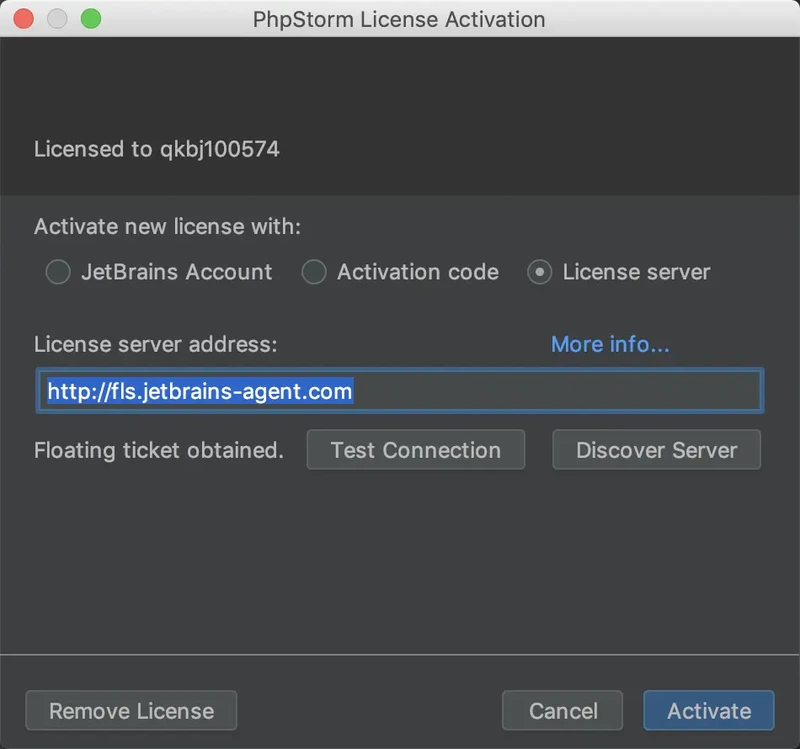Minimize the dialog with the yellow button
This screenshot has height=749, width=800.
[x=57, y=19]
